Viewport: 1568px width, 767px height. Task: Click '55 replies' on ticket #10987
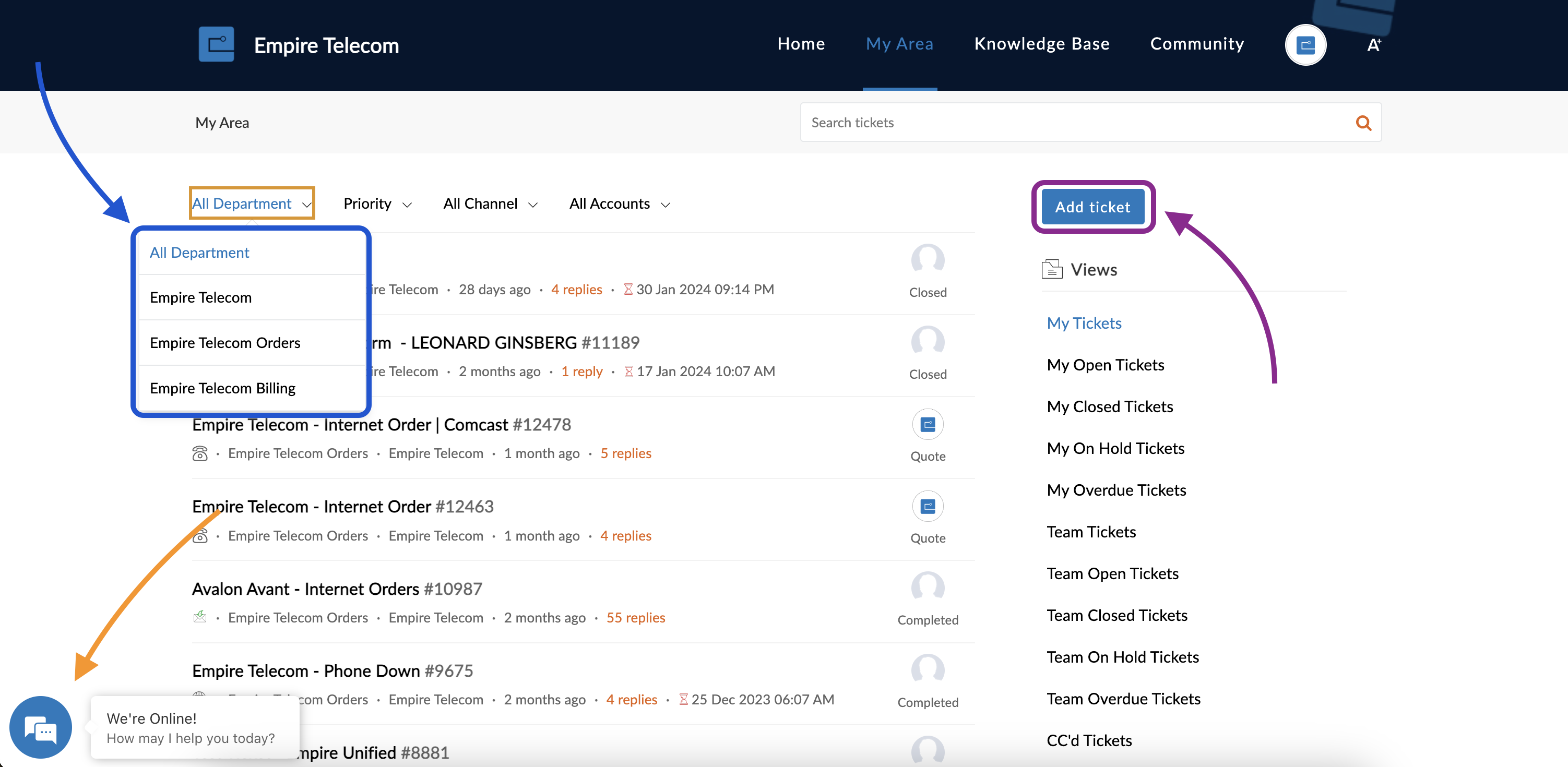point(635,617)
